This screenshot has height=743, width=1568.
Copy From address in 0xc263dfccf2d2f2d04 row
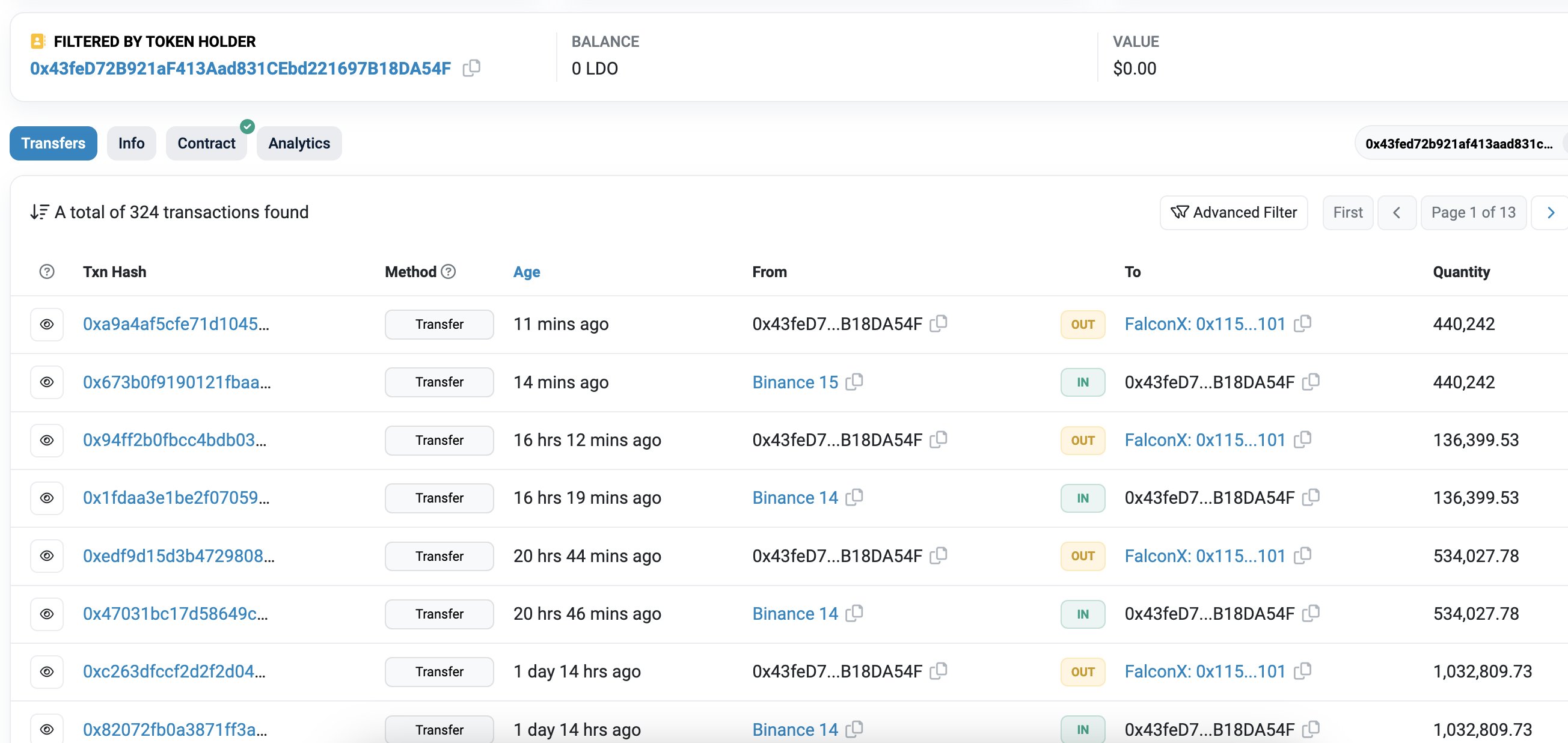[x=939, y=671]
